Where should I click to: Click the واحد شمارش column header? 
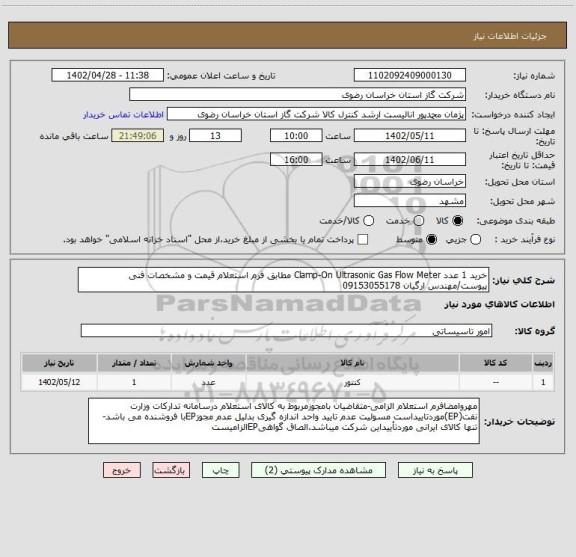tap(208, 363)
